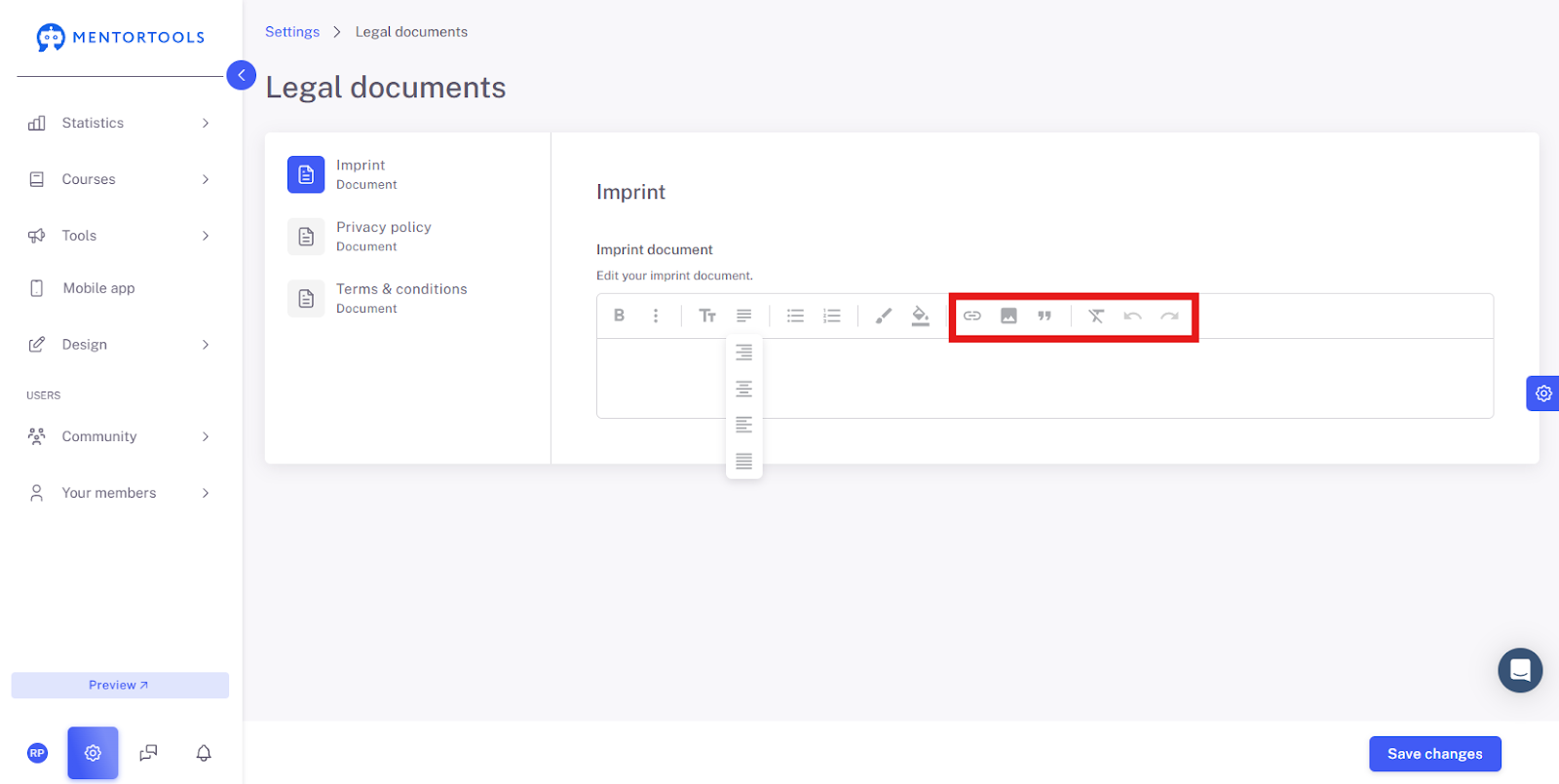
Task: Open the text size tool
Action: (x=707, y=316)
